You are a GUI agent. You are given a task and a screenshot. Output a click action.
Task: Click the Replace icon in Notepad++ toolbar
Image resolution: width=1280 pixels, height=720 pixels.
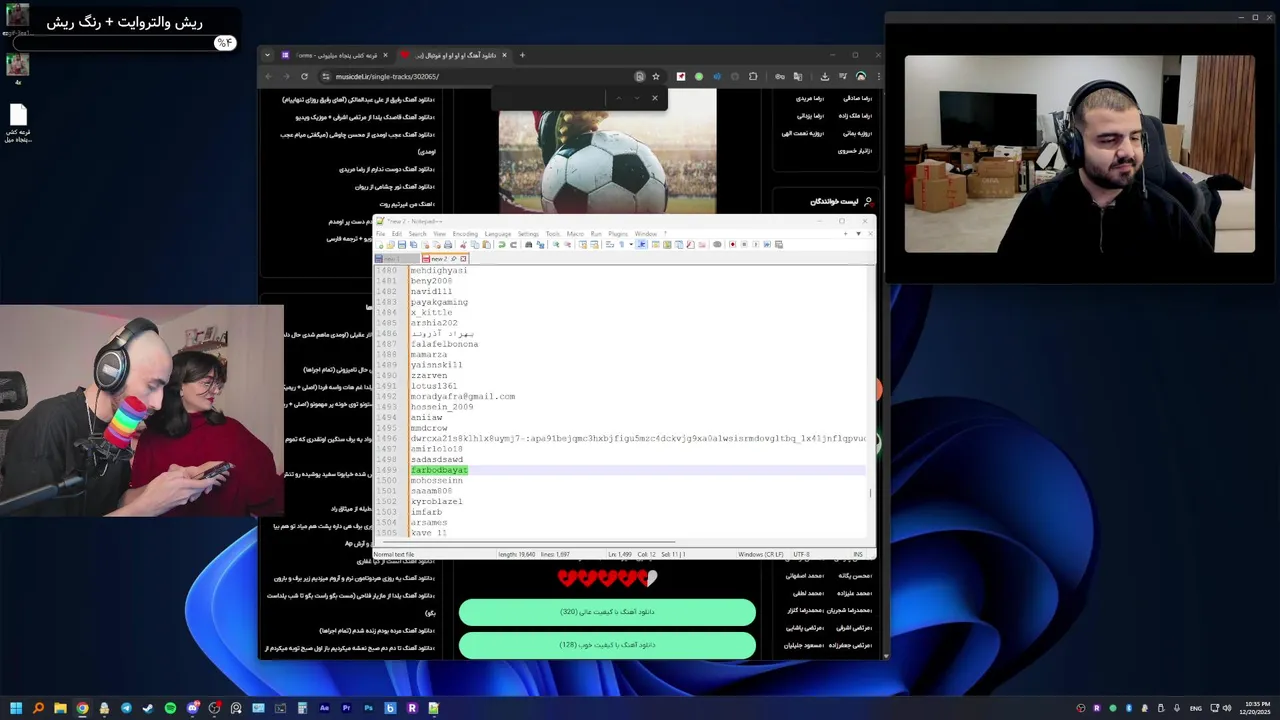click(540, 244)
